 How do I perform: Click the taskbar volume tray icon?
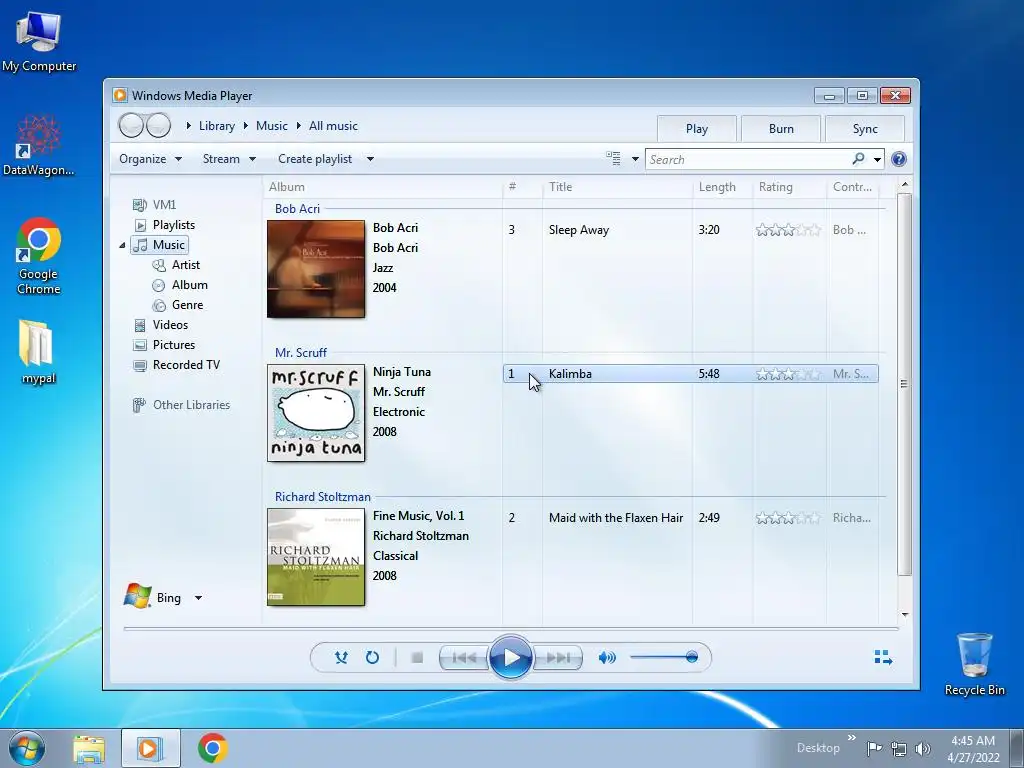point(923,748)
